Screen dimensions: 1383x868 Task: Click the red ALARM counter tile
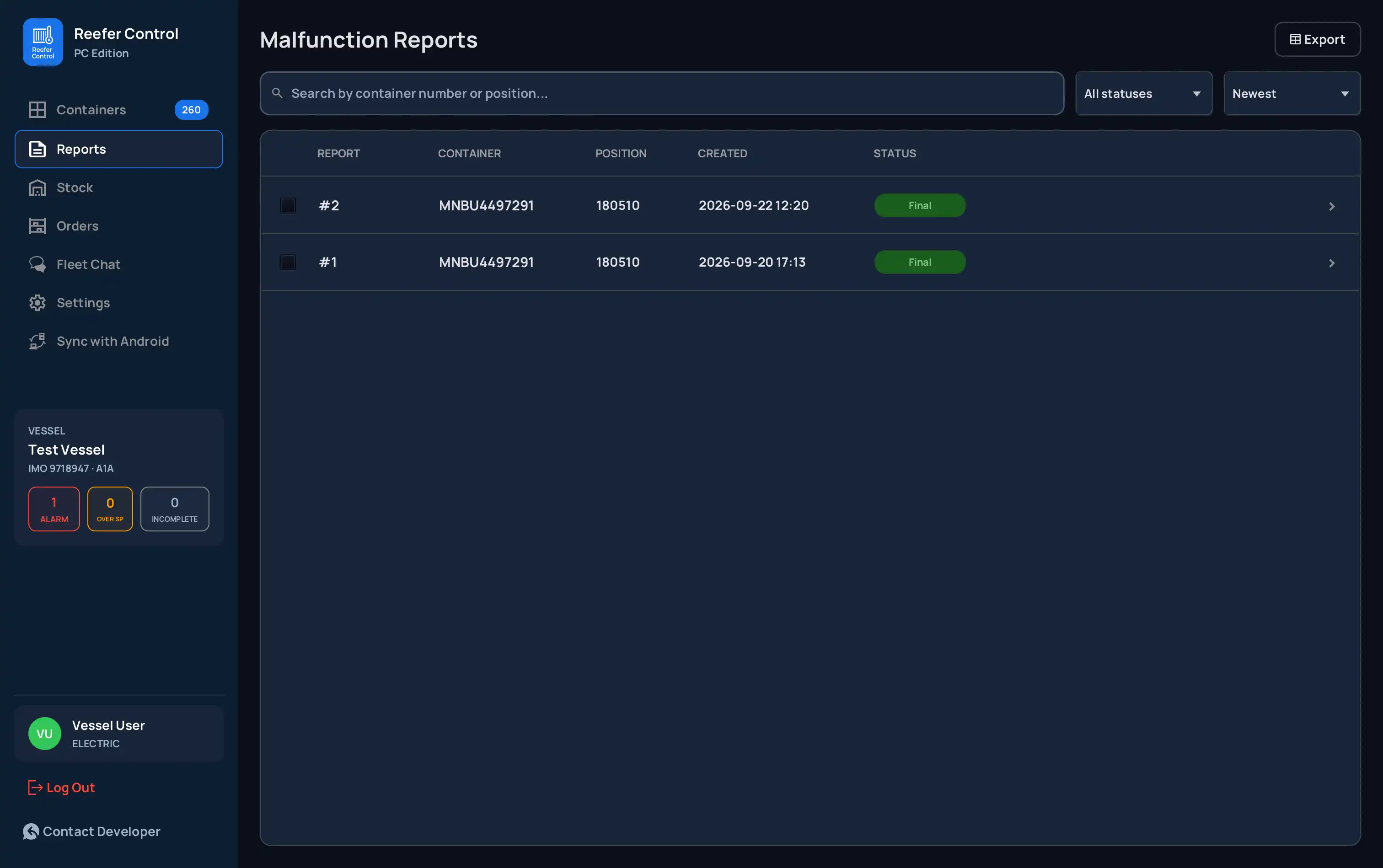coord(54,509)
